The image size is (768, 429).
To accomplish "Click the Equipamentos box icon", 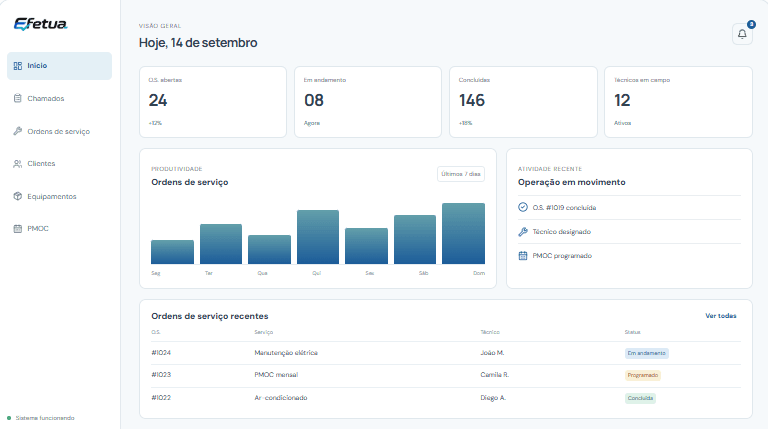I will click(x=18, y=196).
